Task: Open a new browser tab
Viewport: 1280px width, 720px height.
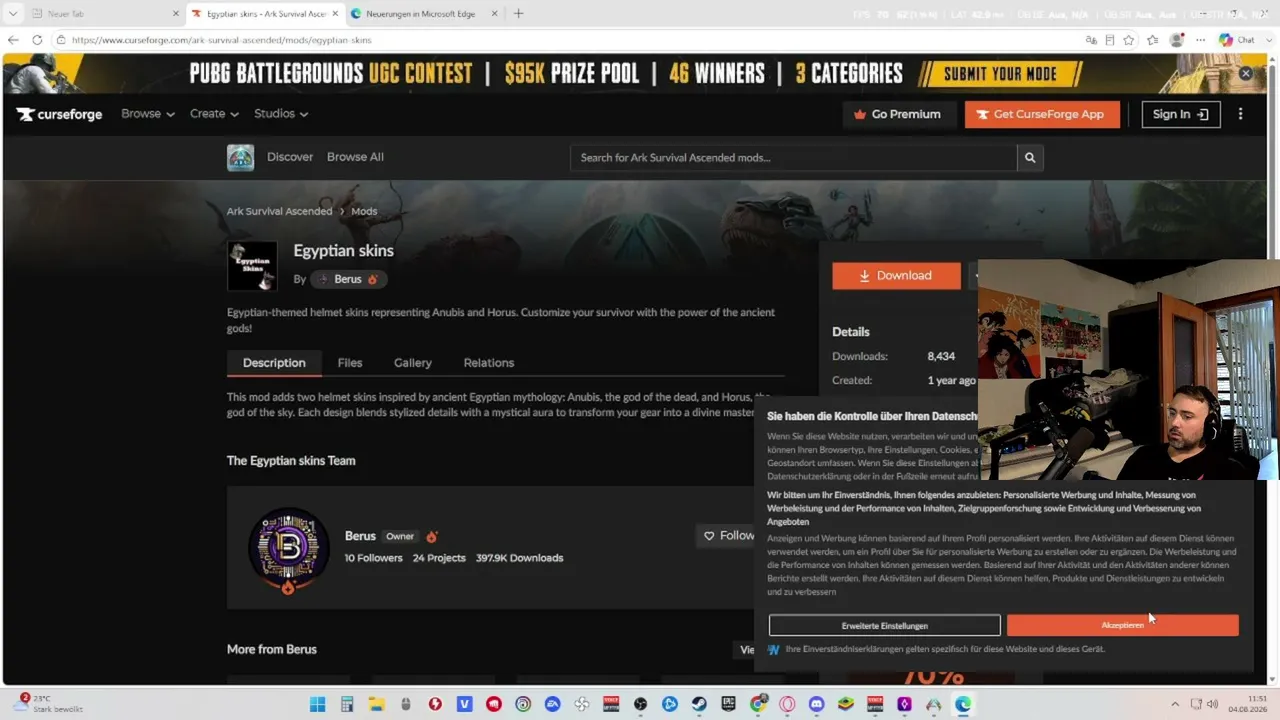Action: coord(518,14)
